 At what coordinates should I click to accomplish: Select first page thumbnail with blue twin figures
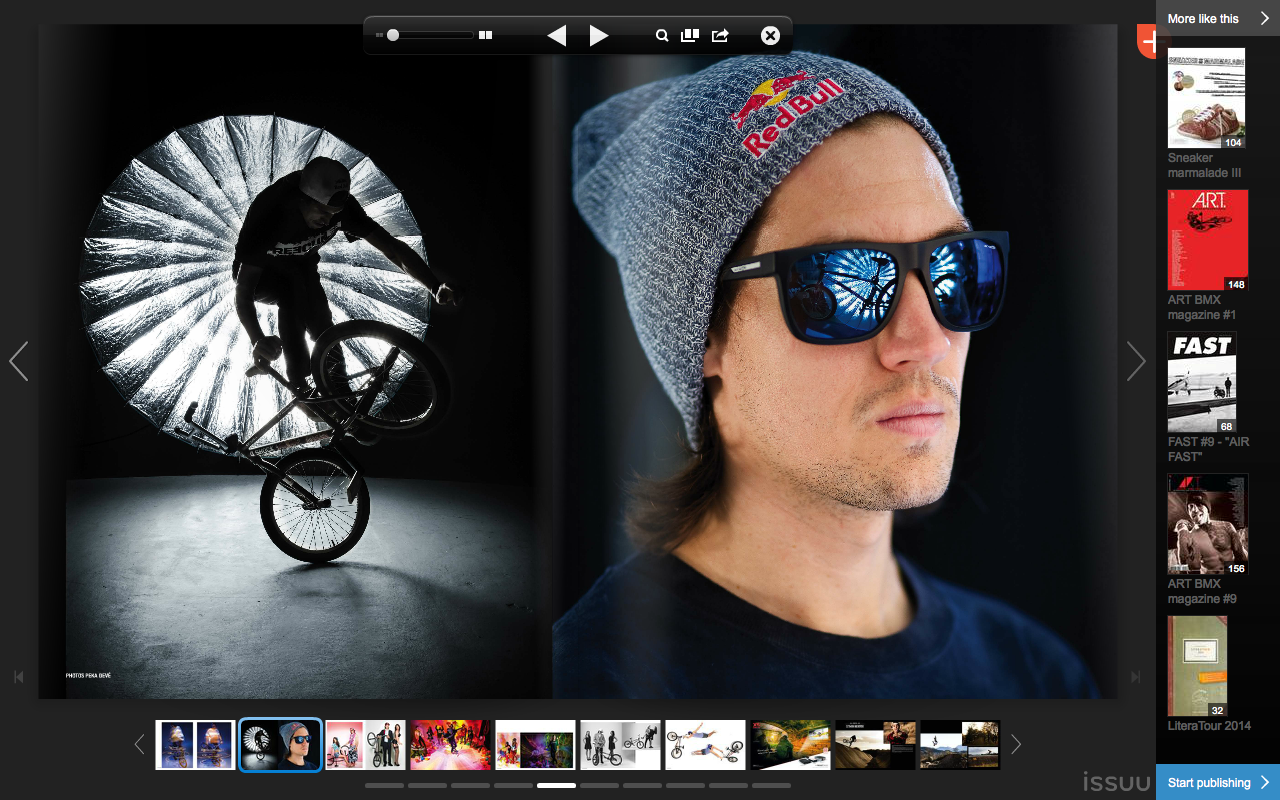[195, 745]
